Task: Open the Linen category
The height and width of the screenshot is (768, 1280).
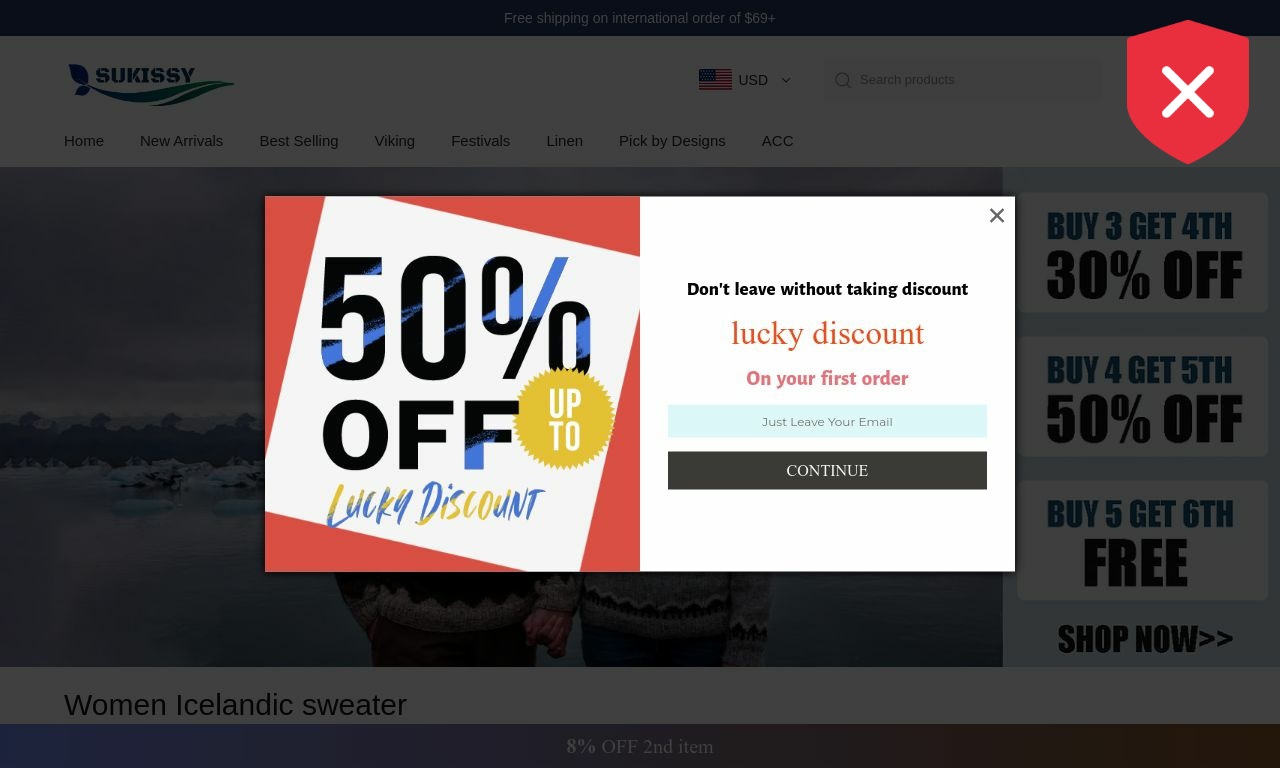Action: coord(564,141)
